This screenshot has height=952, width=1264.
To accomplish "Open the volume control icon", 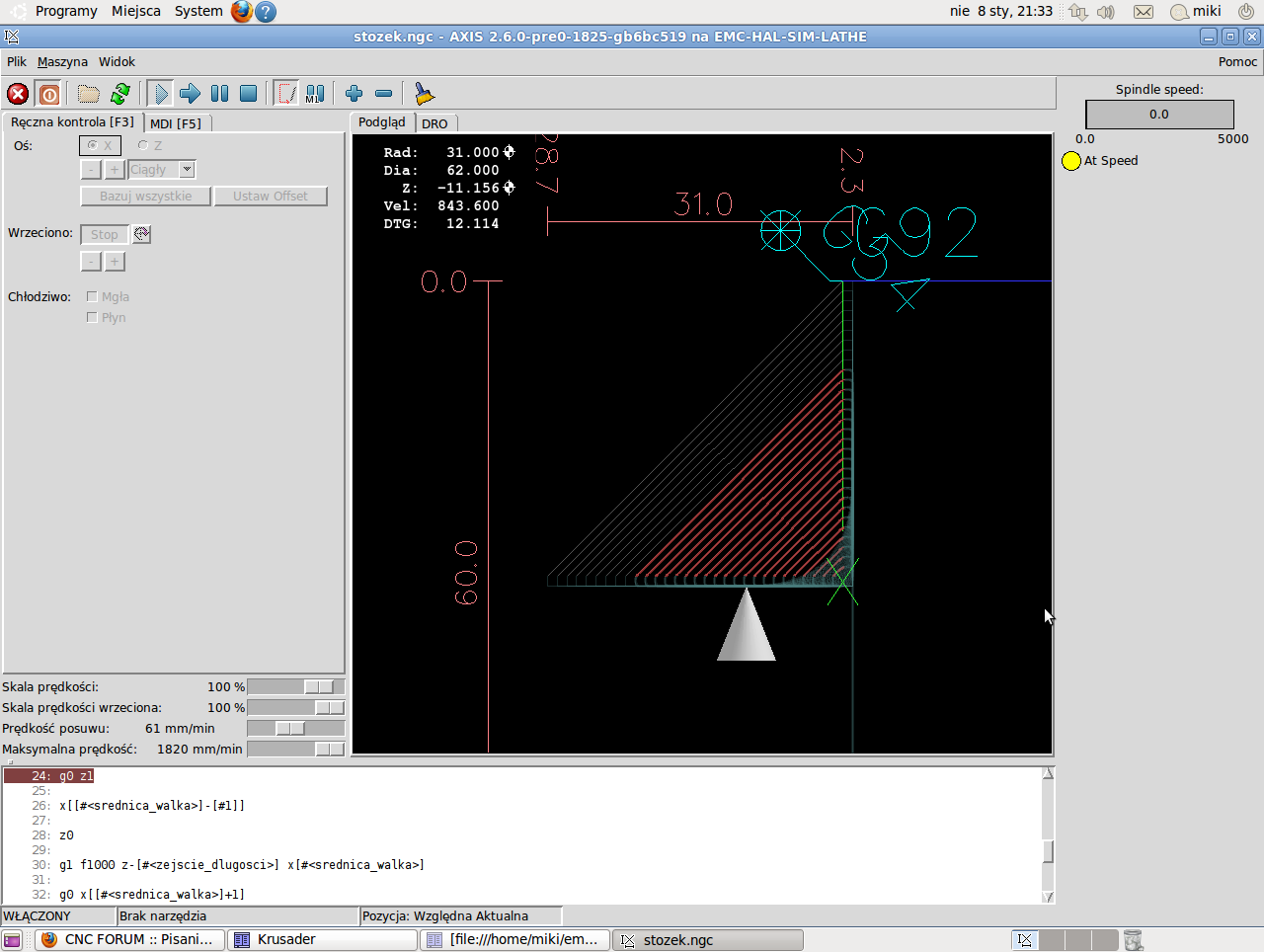I will (1106, 12).
